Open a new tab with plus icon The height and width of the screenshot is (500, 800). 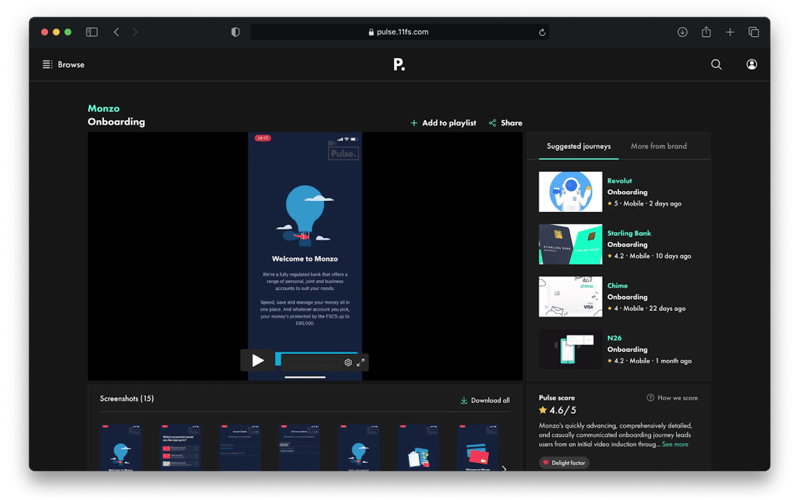tap(730, 32)
